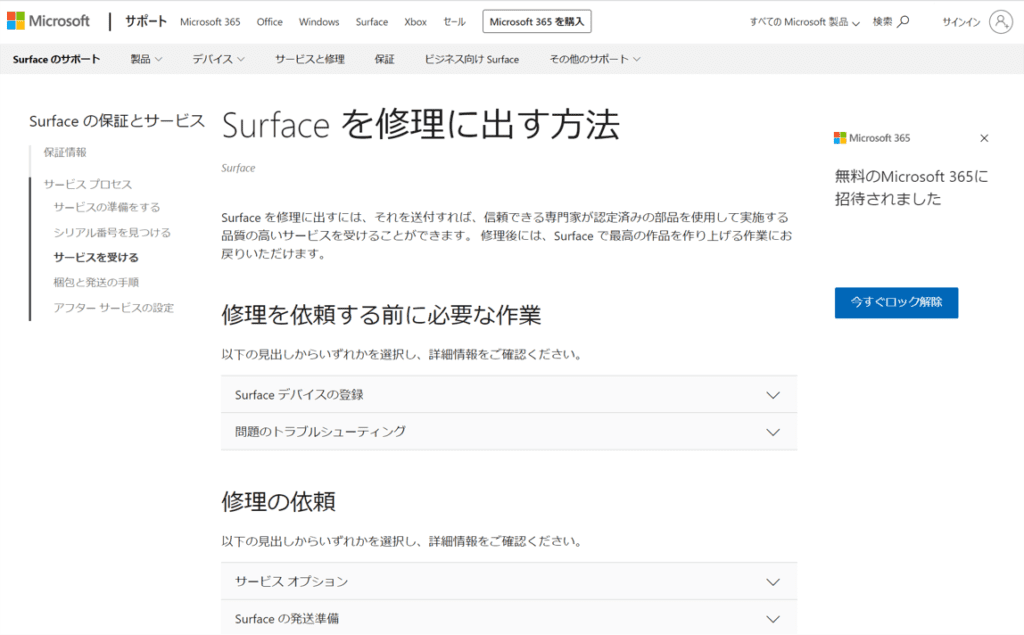
Task: Go to Xbox in top navigation
Action: pyautogui.click(x=415, y=22)
